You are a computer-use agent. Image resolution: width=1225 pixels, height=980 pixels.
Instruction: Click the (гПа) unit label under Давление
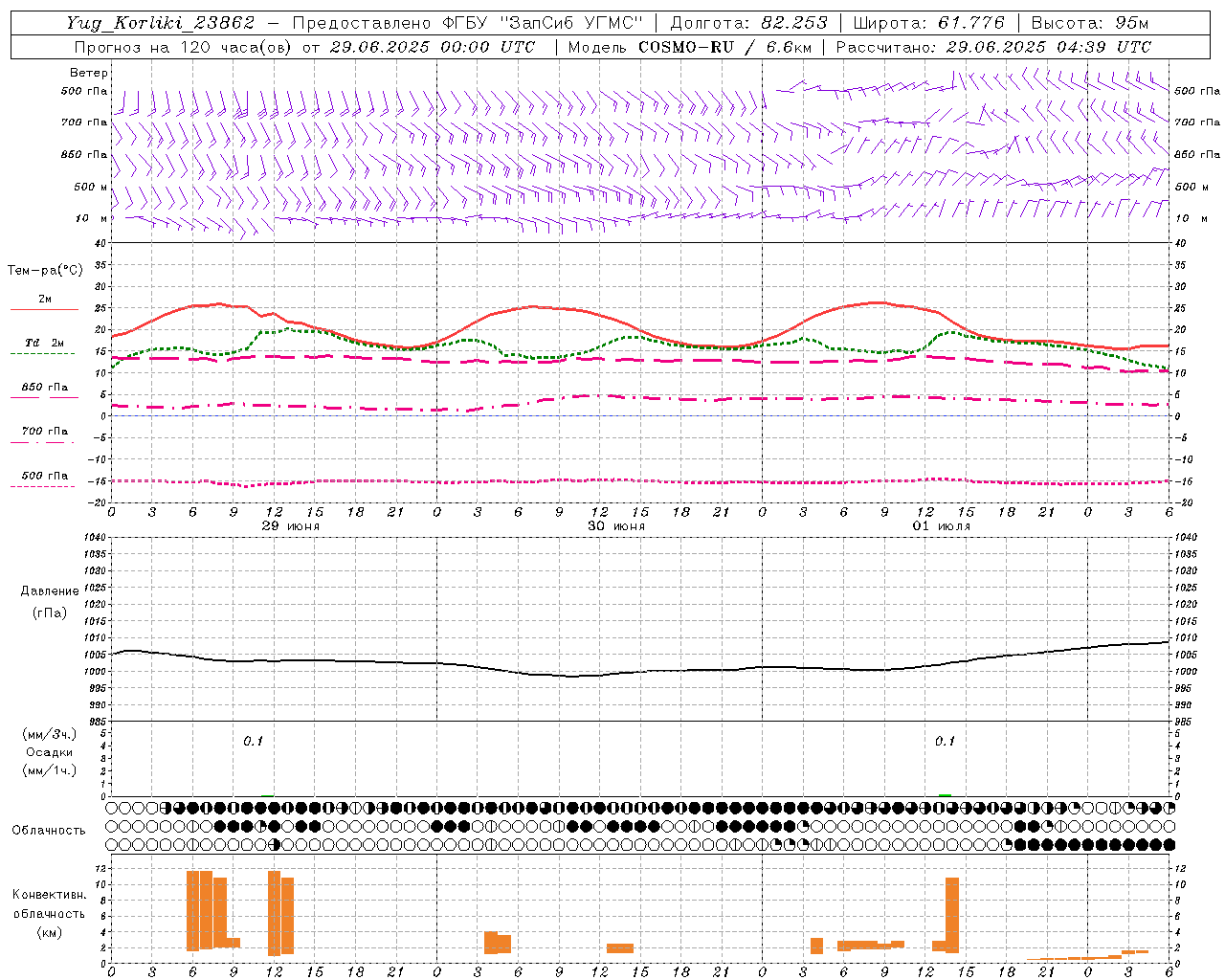tap(50, 612)
